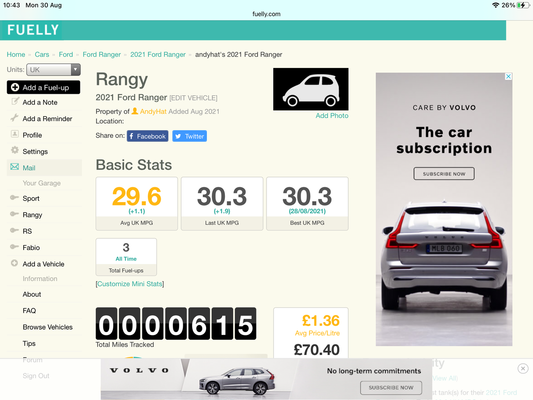Click the FUELLY logo
The image size is (533, 400).
33,30
